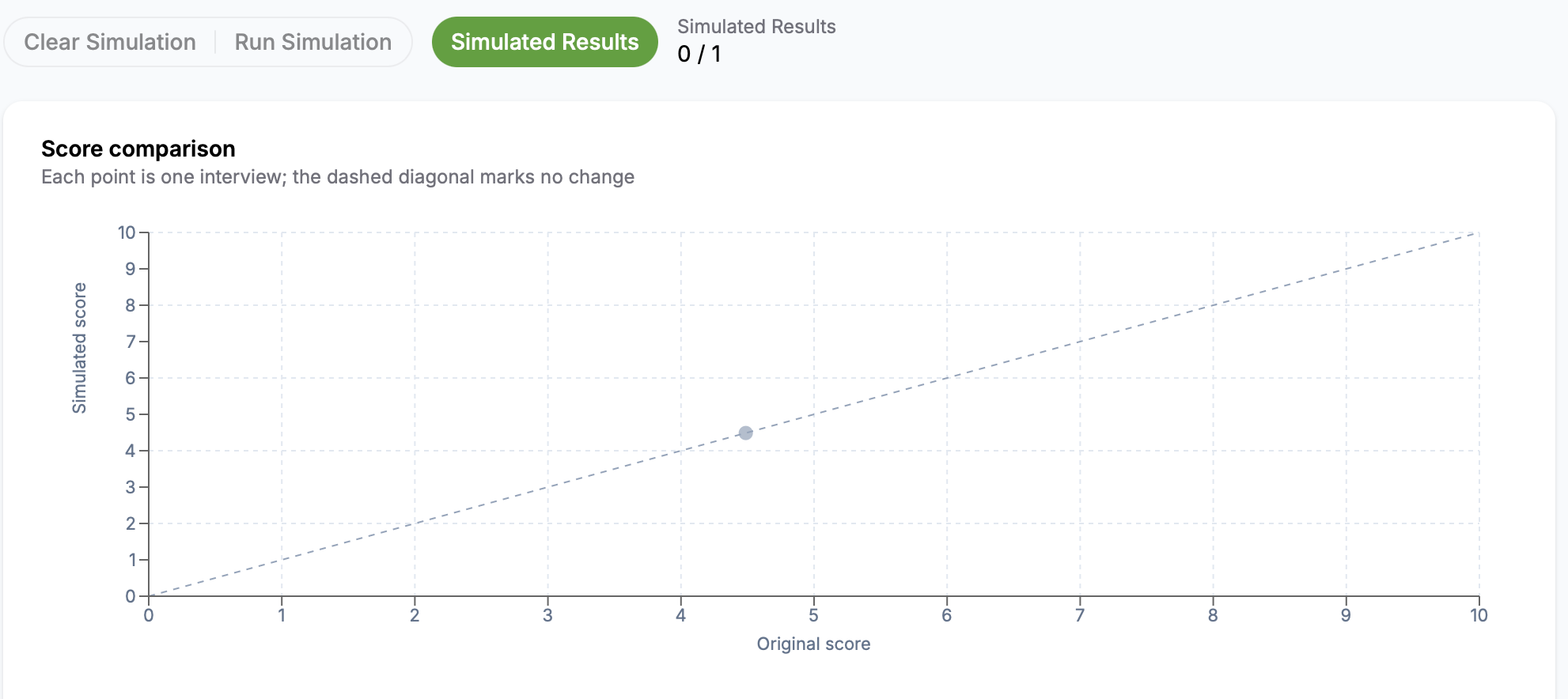Select the interview data point on the chart
The height and width of the screenshot is (699, 1568).
(745, 433)
